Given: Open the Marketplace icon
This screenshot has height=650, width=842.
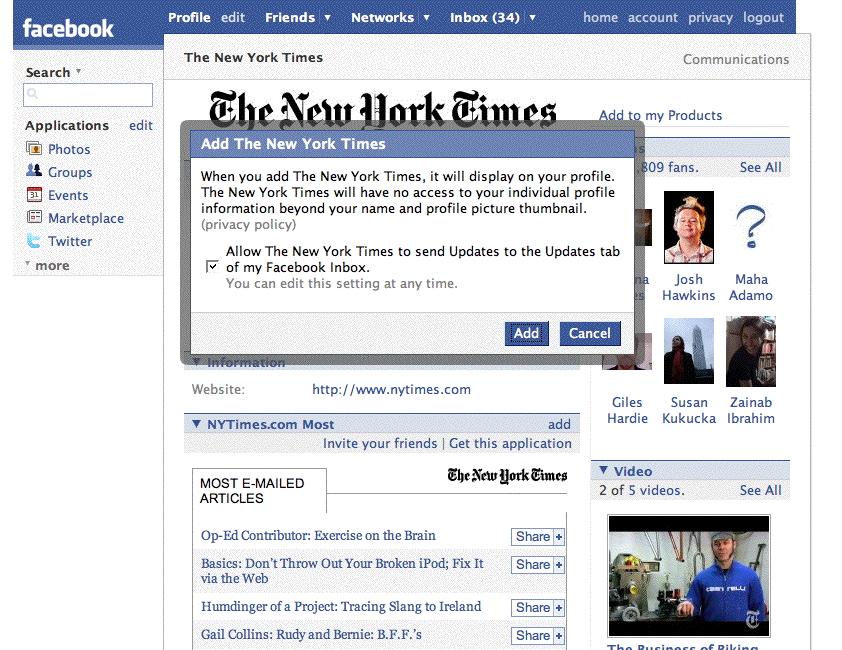Looking at the screenshot, I should click(x=34, y=218).
